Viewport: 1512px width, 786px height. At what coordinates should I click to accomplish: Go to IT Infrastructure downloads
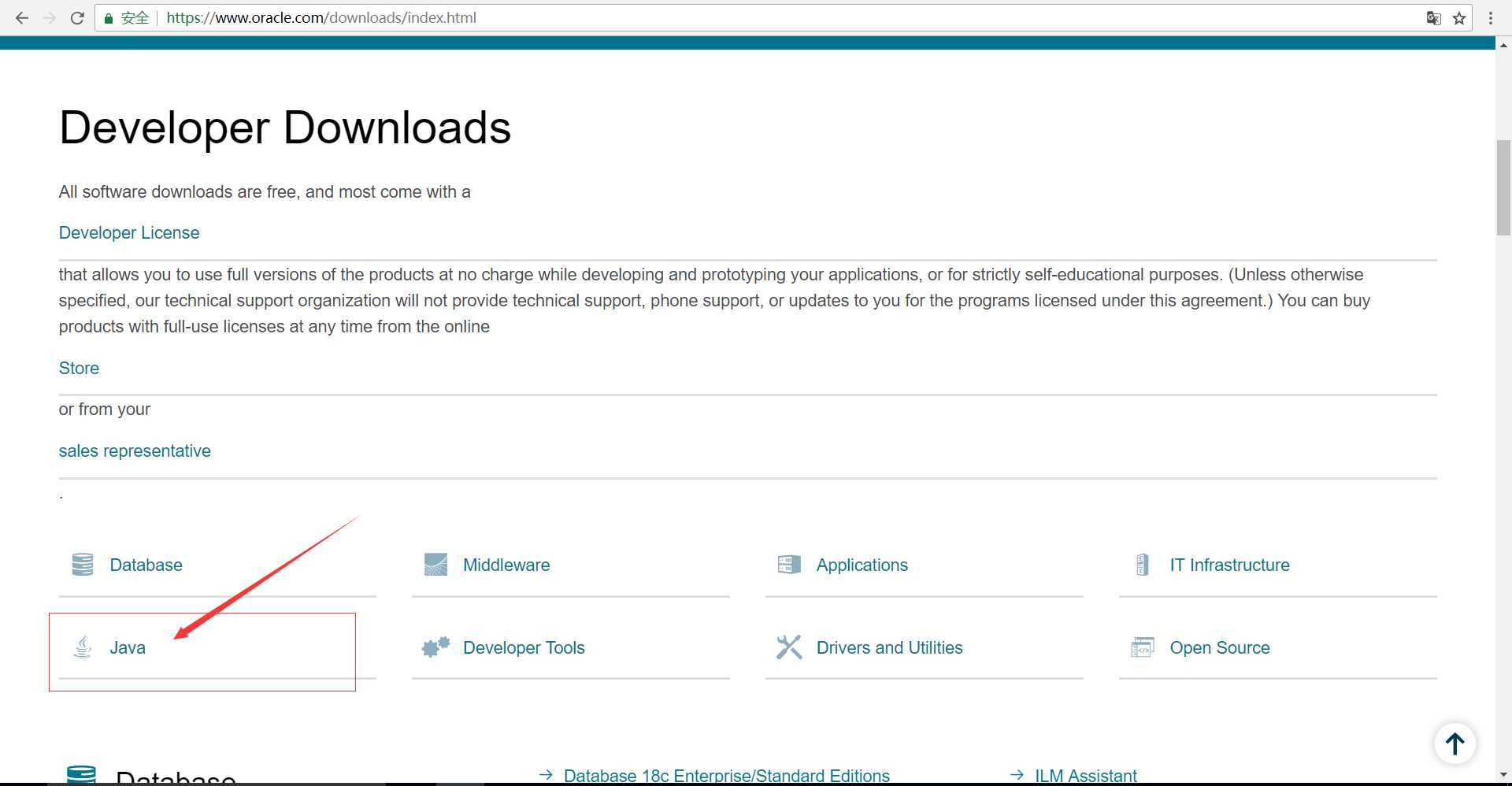pyautogui.click(x=1229, y=565)
